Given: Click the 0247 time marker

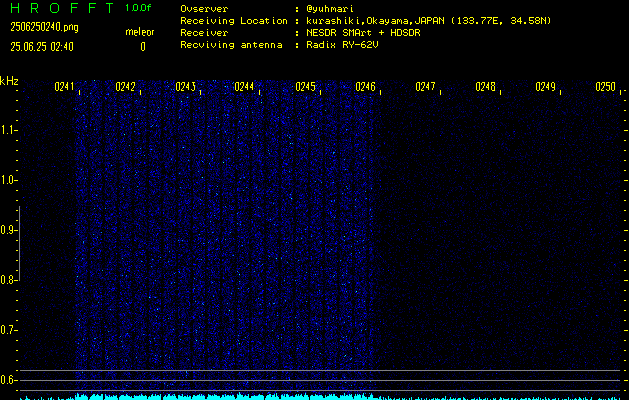Looking at the screenshot, I should [x=425, y=87].
